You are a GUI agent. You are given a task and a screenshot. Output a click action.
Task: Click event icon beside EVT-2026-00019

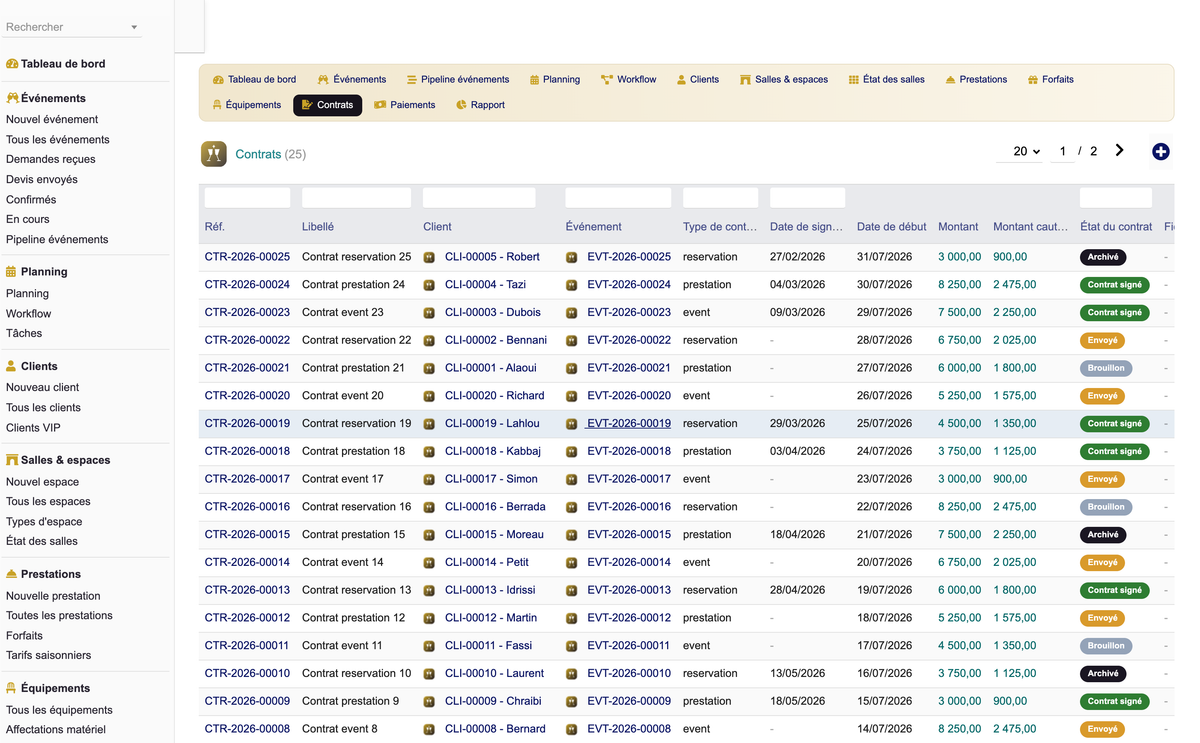(571, 424)
